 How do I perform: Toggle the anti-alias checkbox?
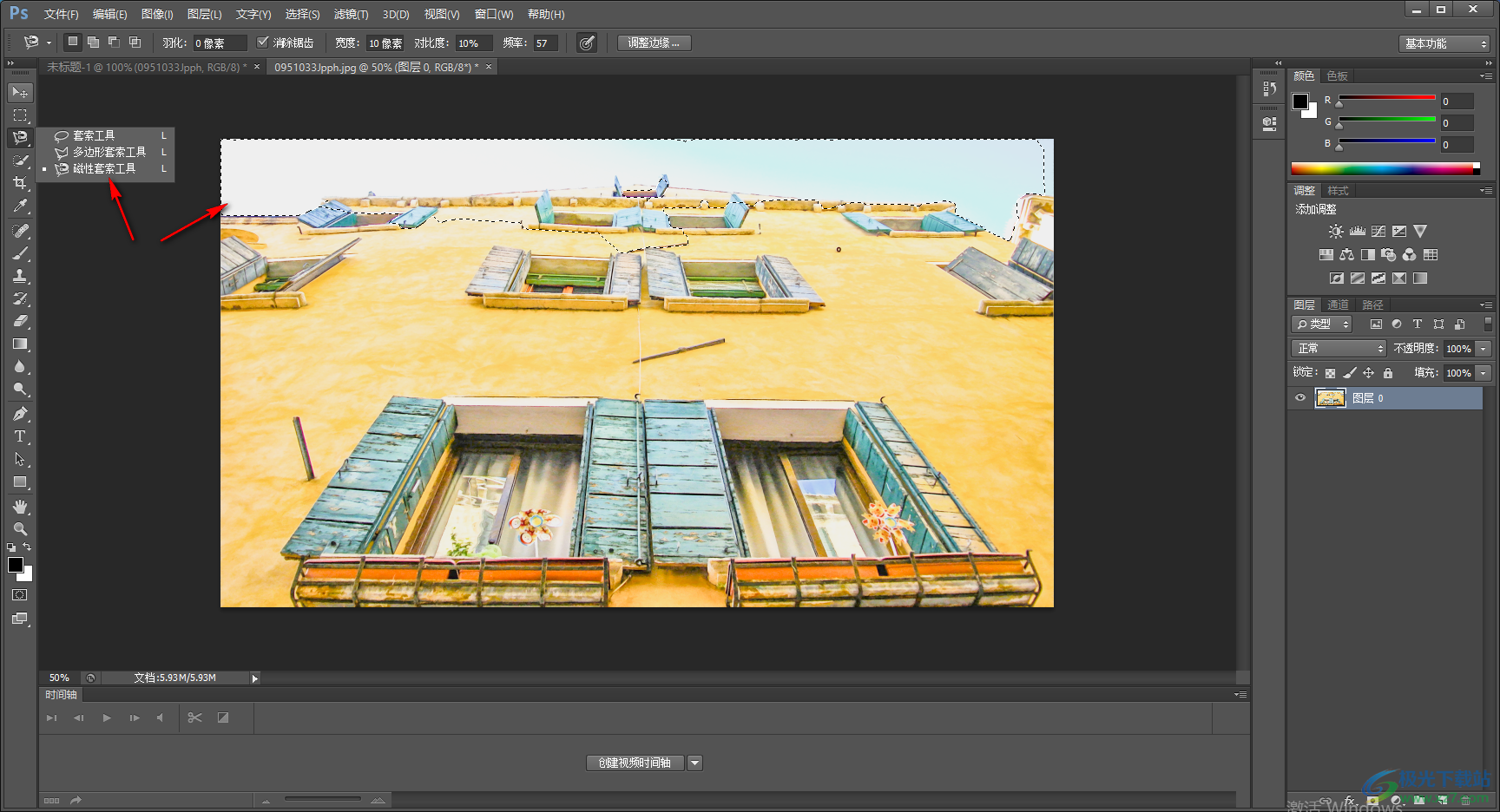point(263,42)
